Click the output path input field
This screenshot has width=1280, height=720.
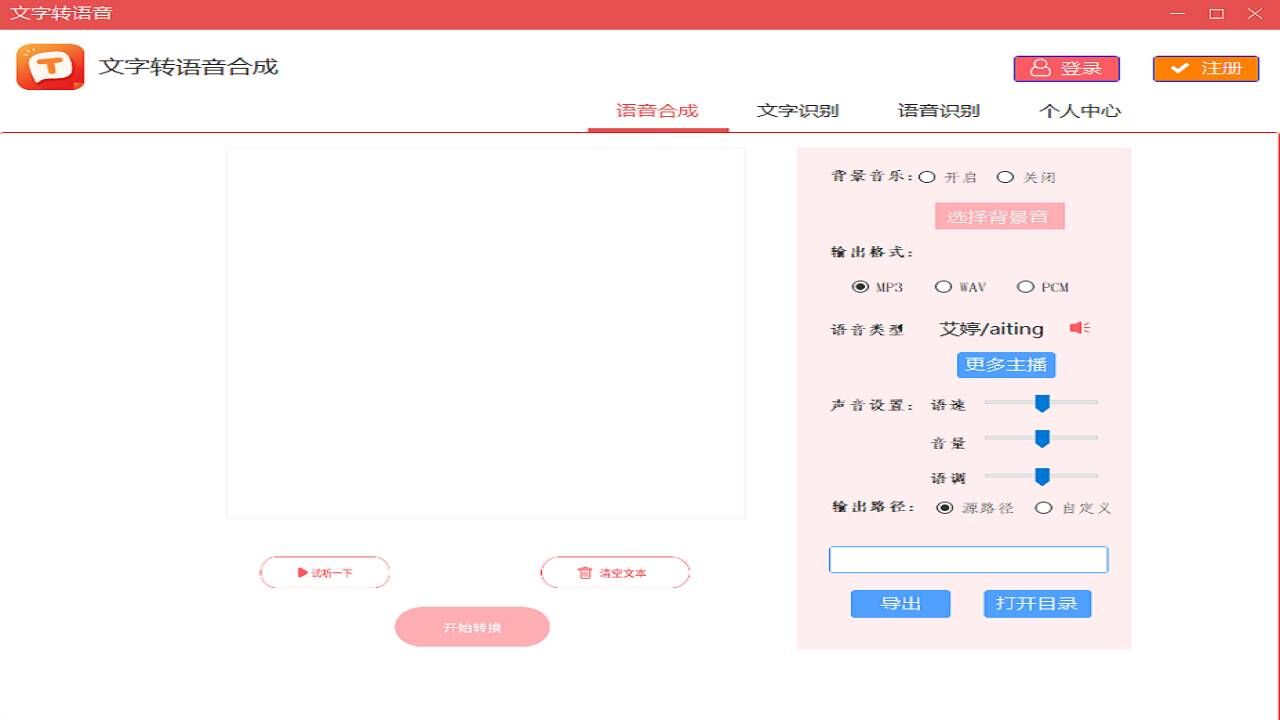click(967, 558)
